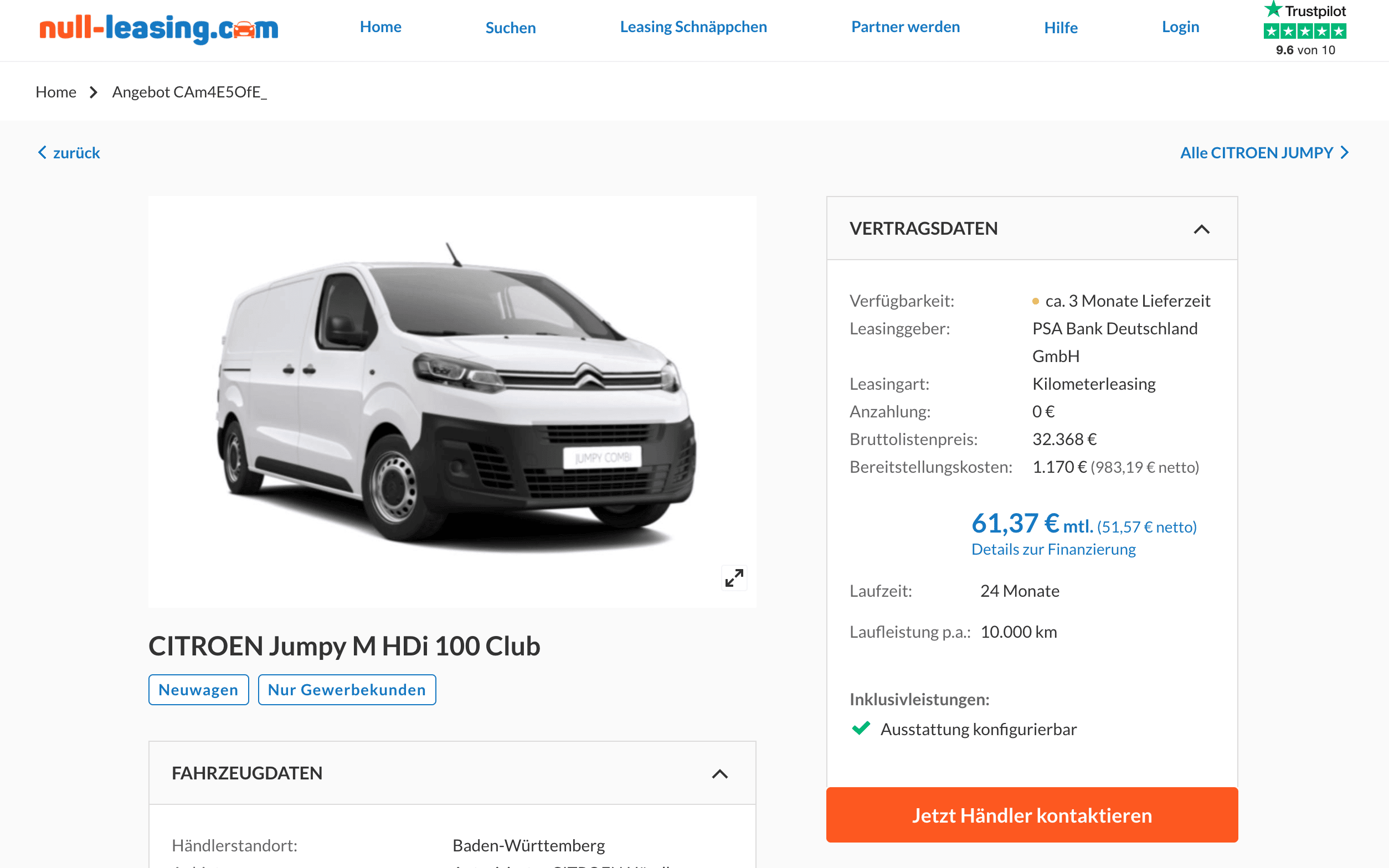
Task: Open the Suchen menu item
Action: (x=511, y=27)
